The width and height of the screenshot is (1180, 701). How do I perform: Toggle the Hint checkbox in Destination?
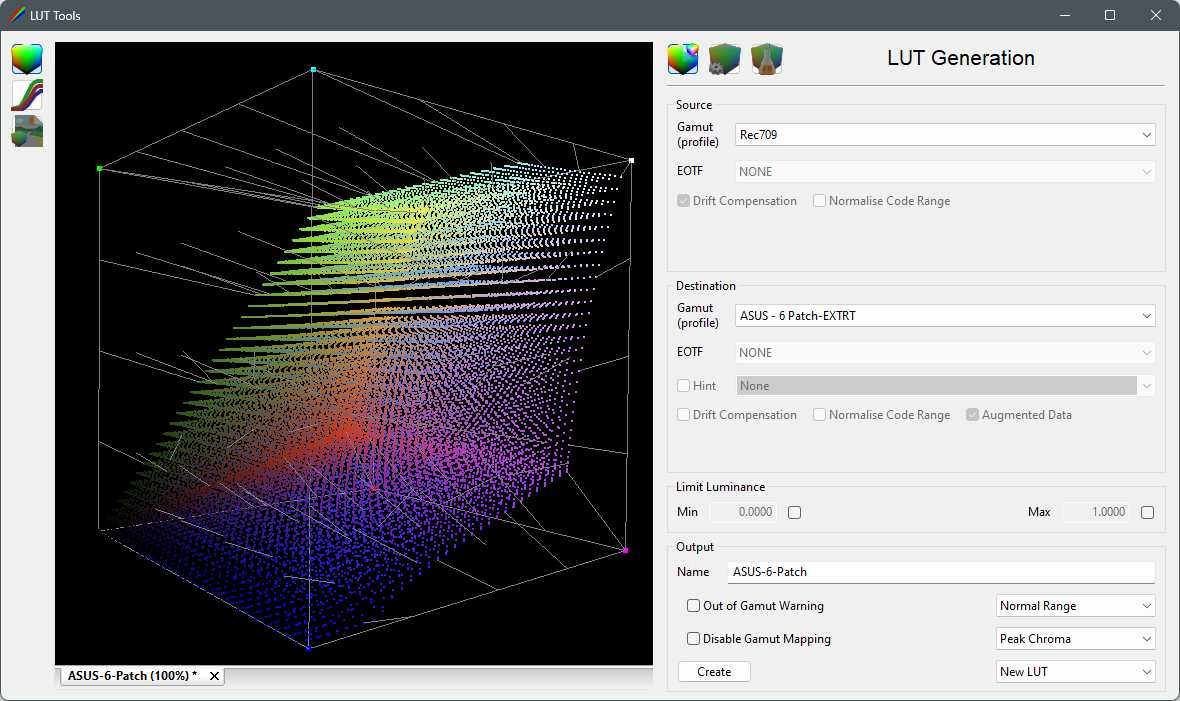coord(684,385)
